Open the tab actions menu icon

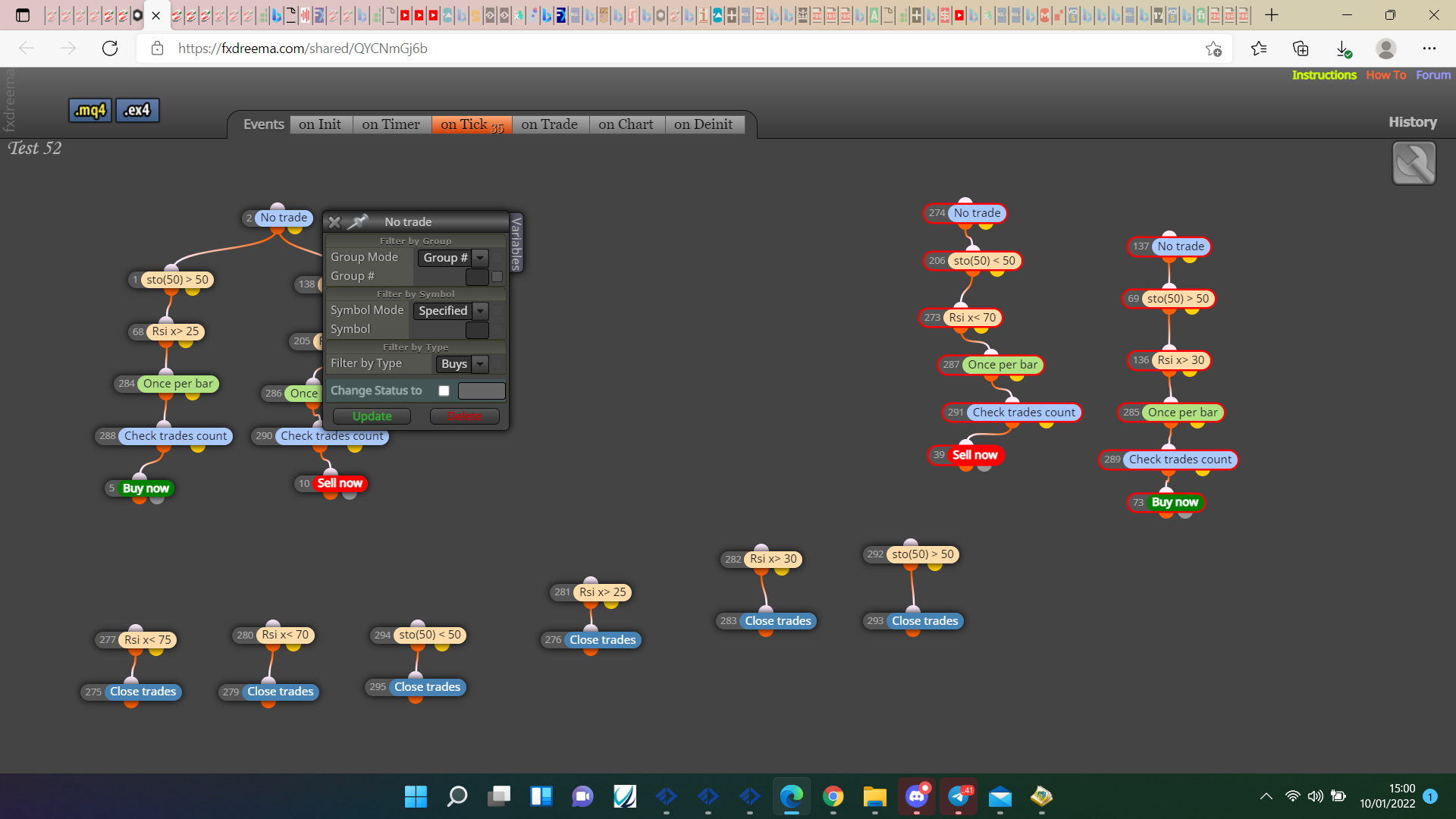click(23, 15)
